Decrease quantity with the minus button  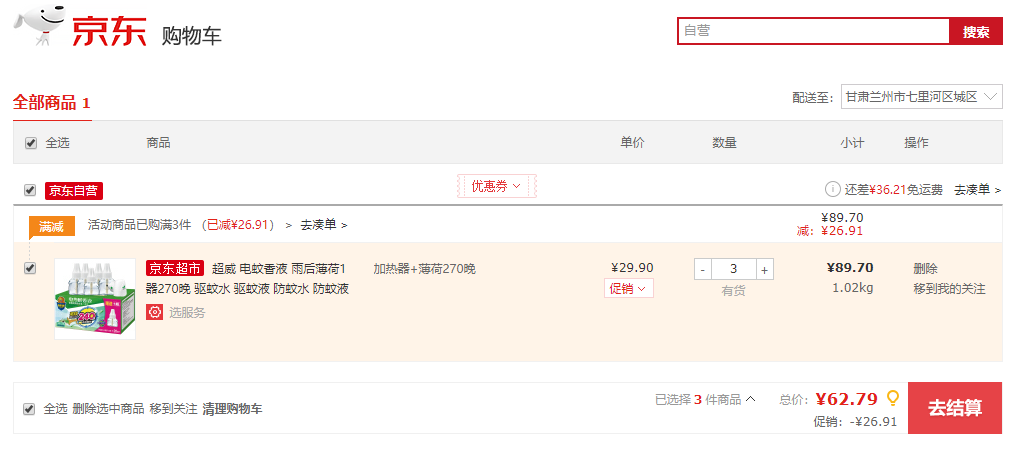(703, 269)
